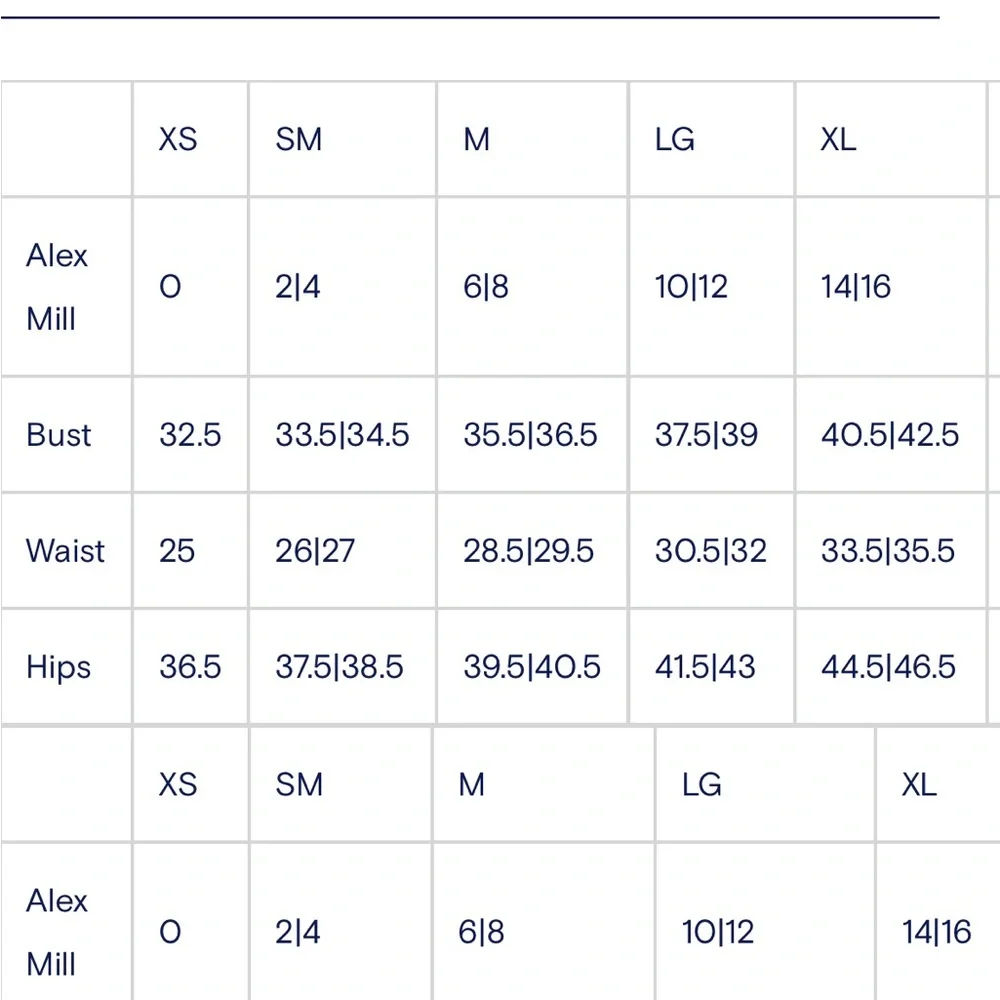This screenshot has height=1000, width=1000.
Task: Select the SM header in top table
Action: (x=342, y=139)
